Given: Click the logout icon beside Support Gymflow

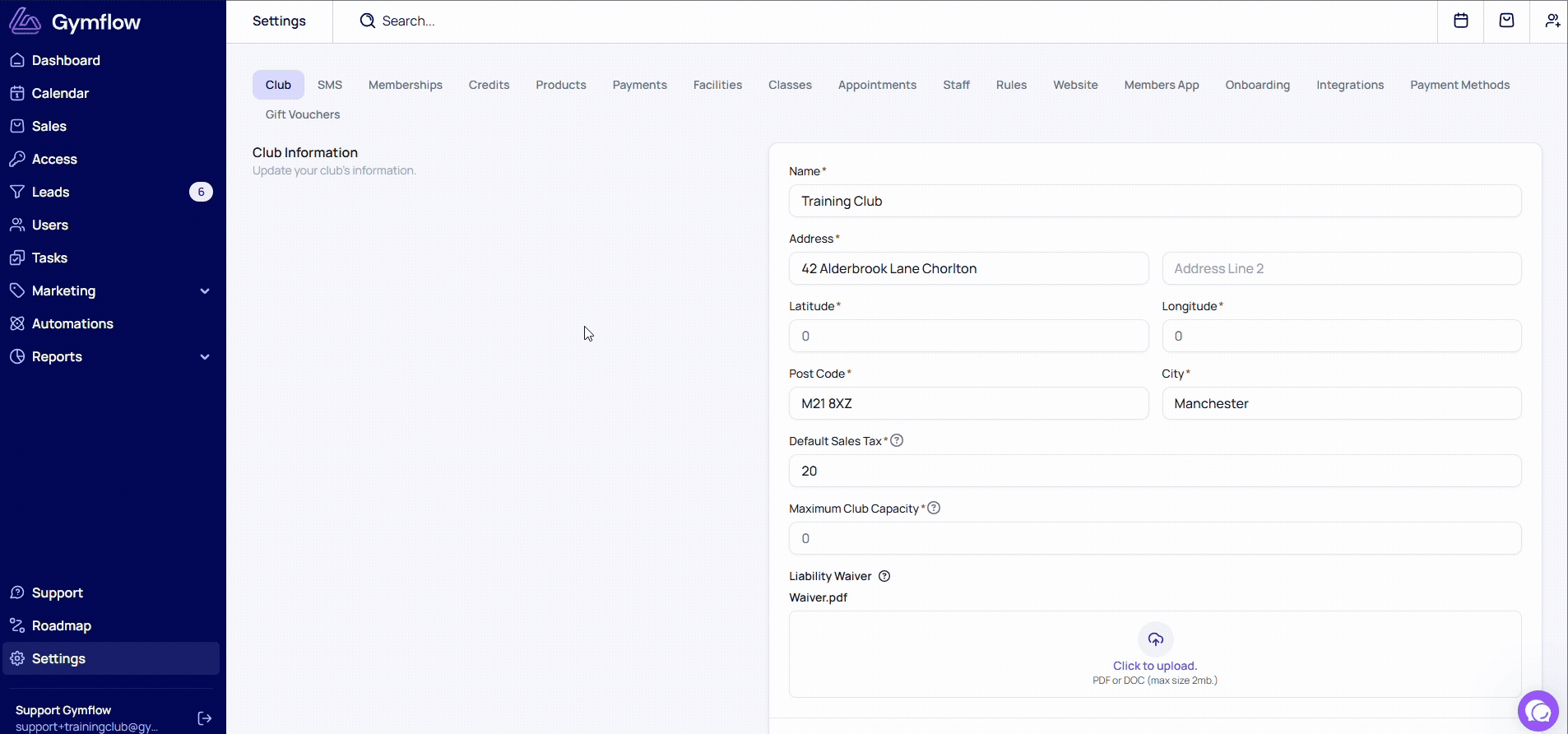Looking at the screenshot, I should (205, 718).
